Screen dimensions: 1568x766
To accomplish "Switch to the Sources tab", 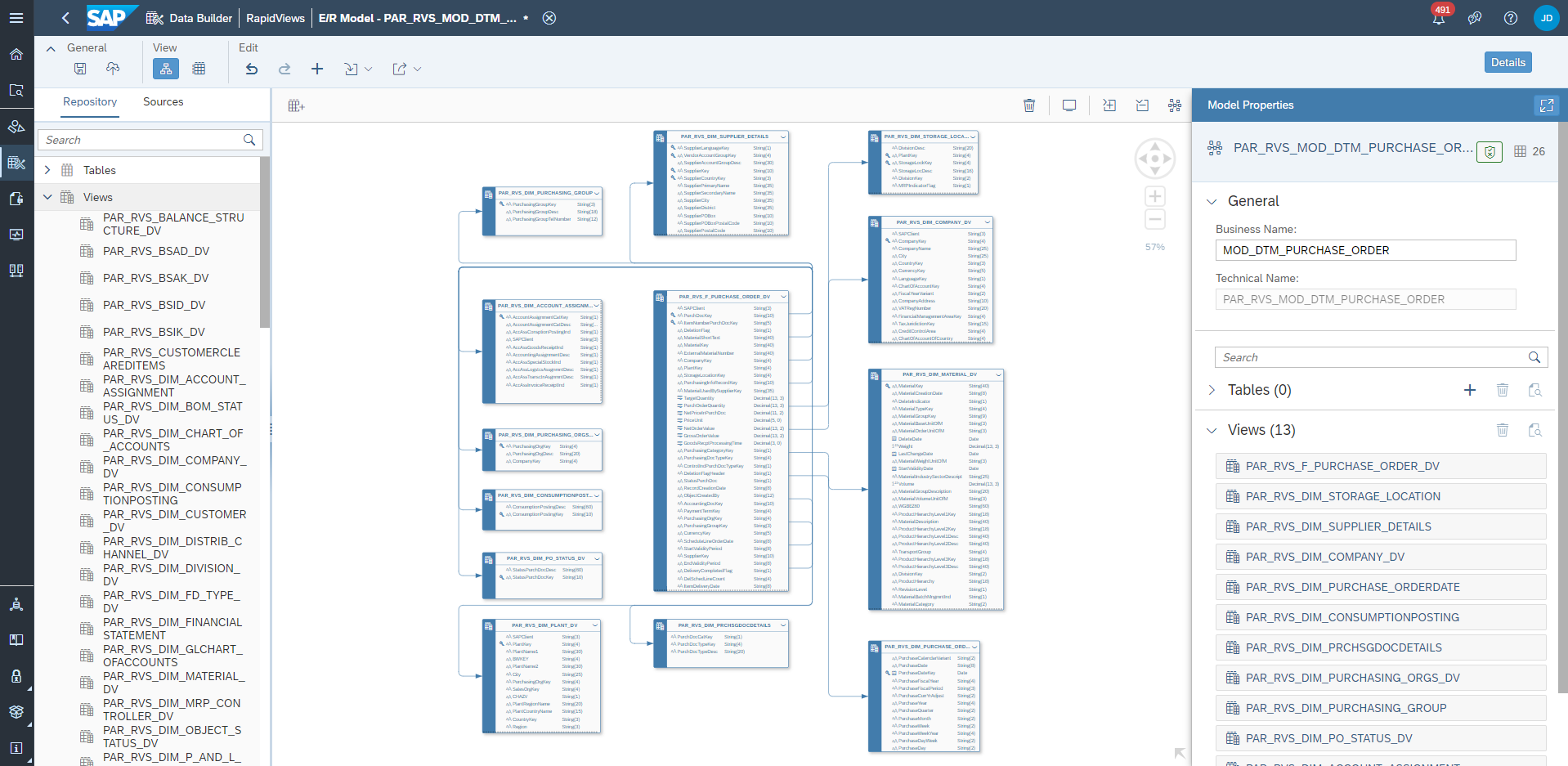I will pyautogui.click(x=163, y=101).
